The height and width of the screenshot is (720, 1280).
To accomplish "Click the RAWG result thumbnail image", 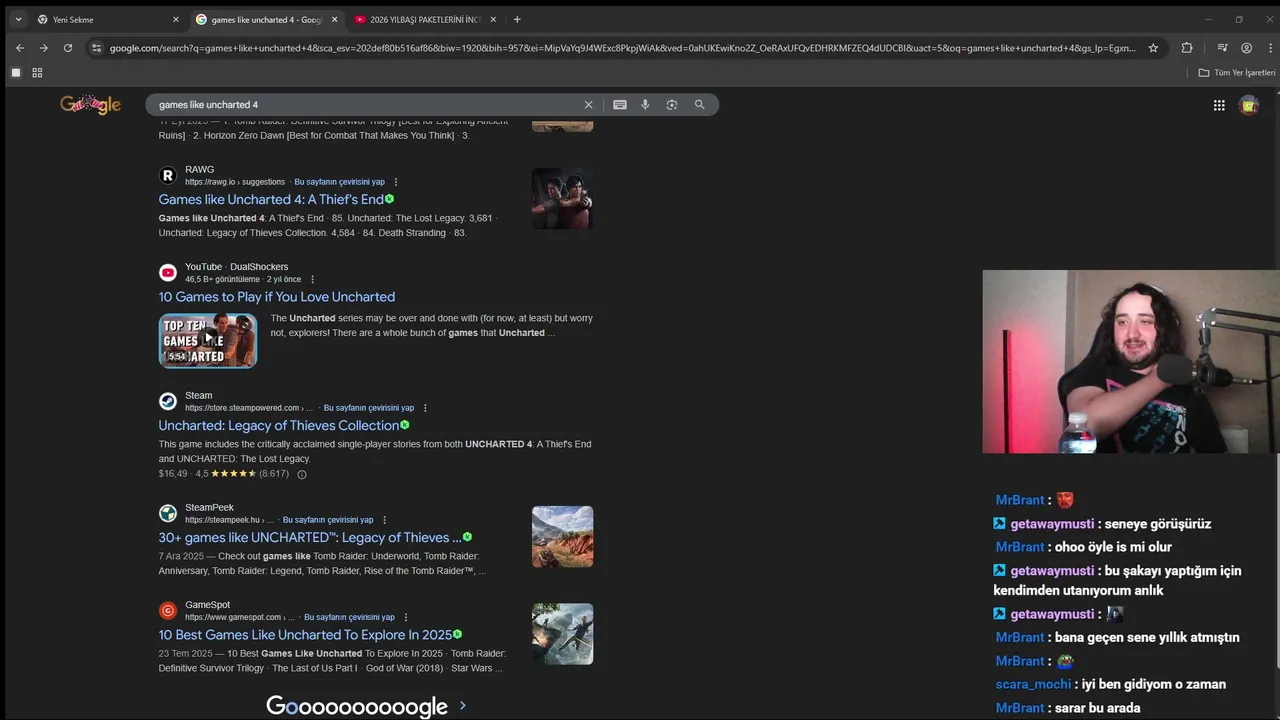I will (x=562, y=198).
